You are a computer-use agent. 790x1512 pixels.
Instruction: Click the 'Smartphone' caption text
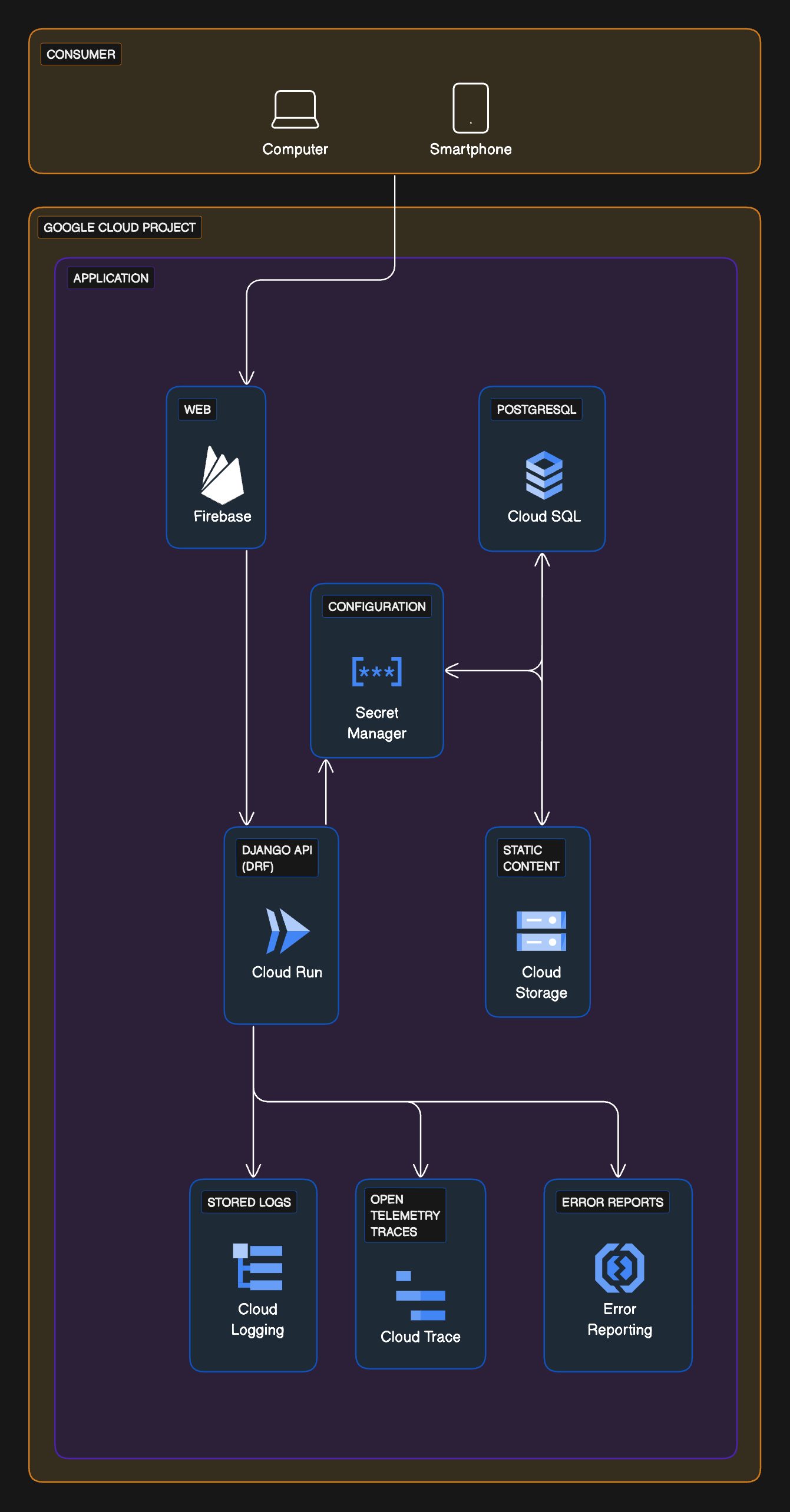click(x=471, y=149)
